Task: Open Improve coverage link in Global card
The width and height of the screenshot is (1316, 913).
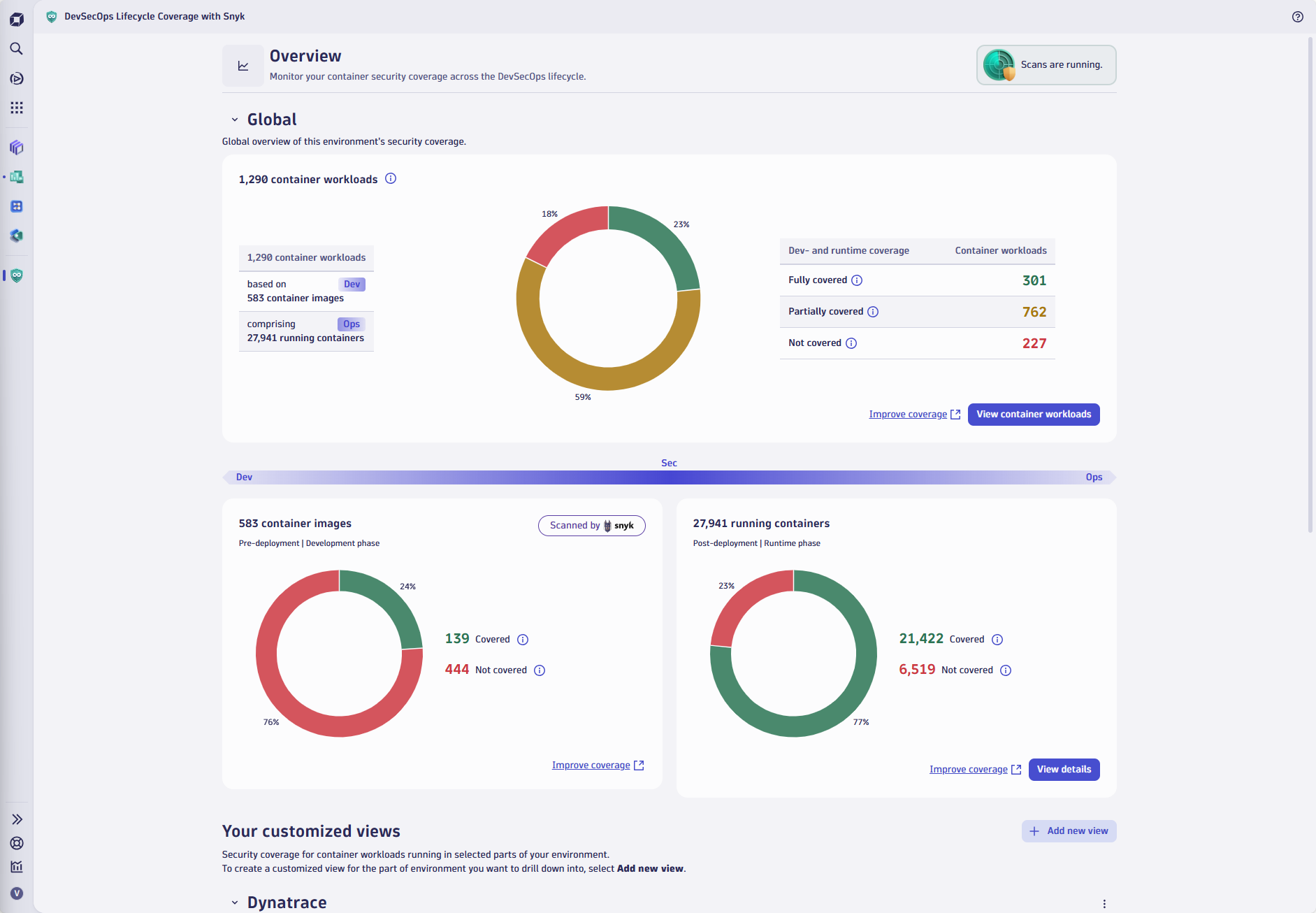Action: (914, 415)
